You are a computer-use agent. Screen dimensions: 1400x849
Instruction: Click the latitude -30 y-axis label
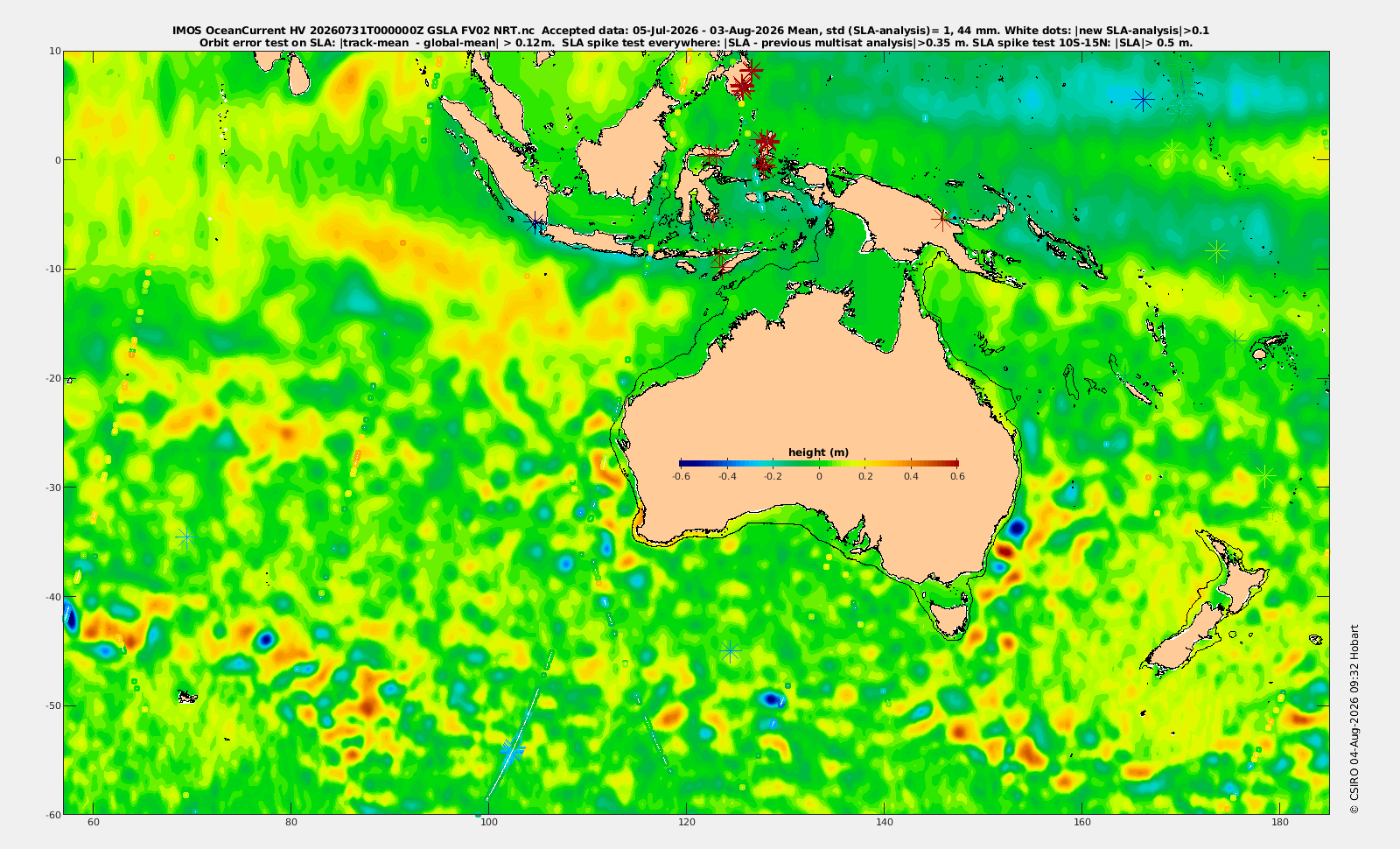[x=53, y=488]
